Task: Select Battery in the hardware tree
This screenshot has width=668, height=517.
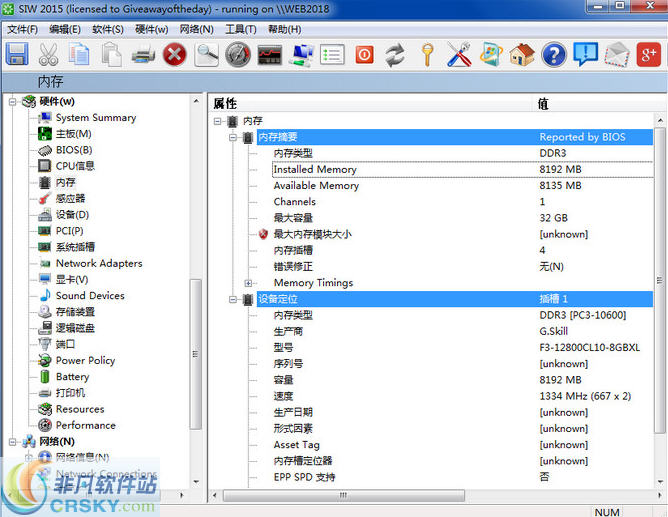Action: [x=72, y=376]
